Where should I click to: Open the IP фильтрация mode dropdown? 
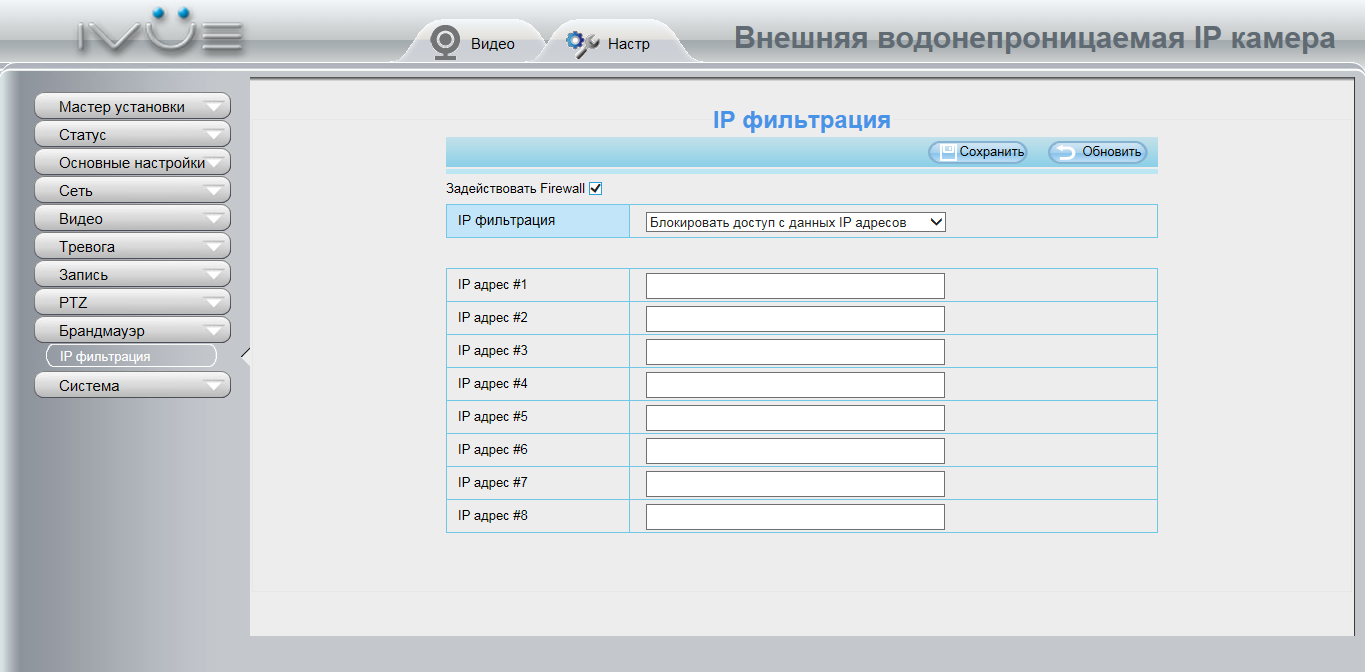pyautogui.click(x=795, y=222)
